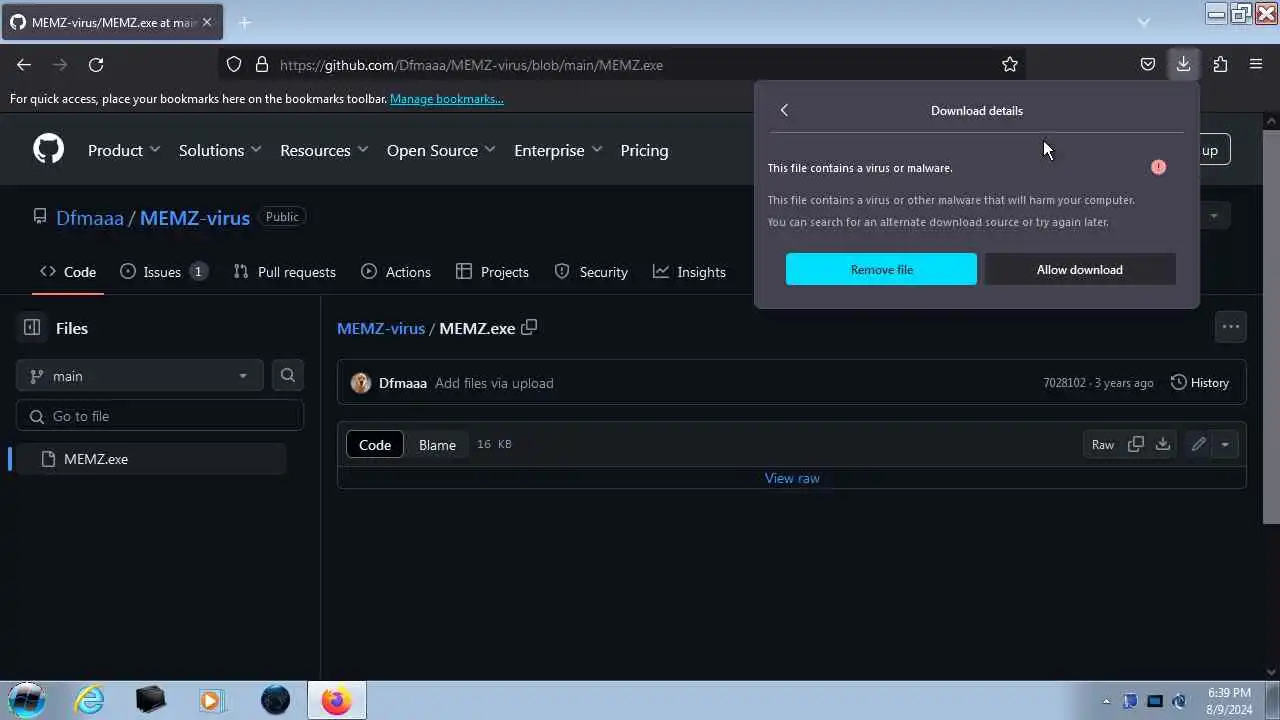Click commit message Add files via upload
Image resolution: width=1280 pixels, height=720 pixels.
point(494,383)
